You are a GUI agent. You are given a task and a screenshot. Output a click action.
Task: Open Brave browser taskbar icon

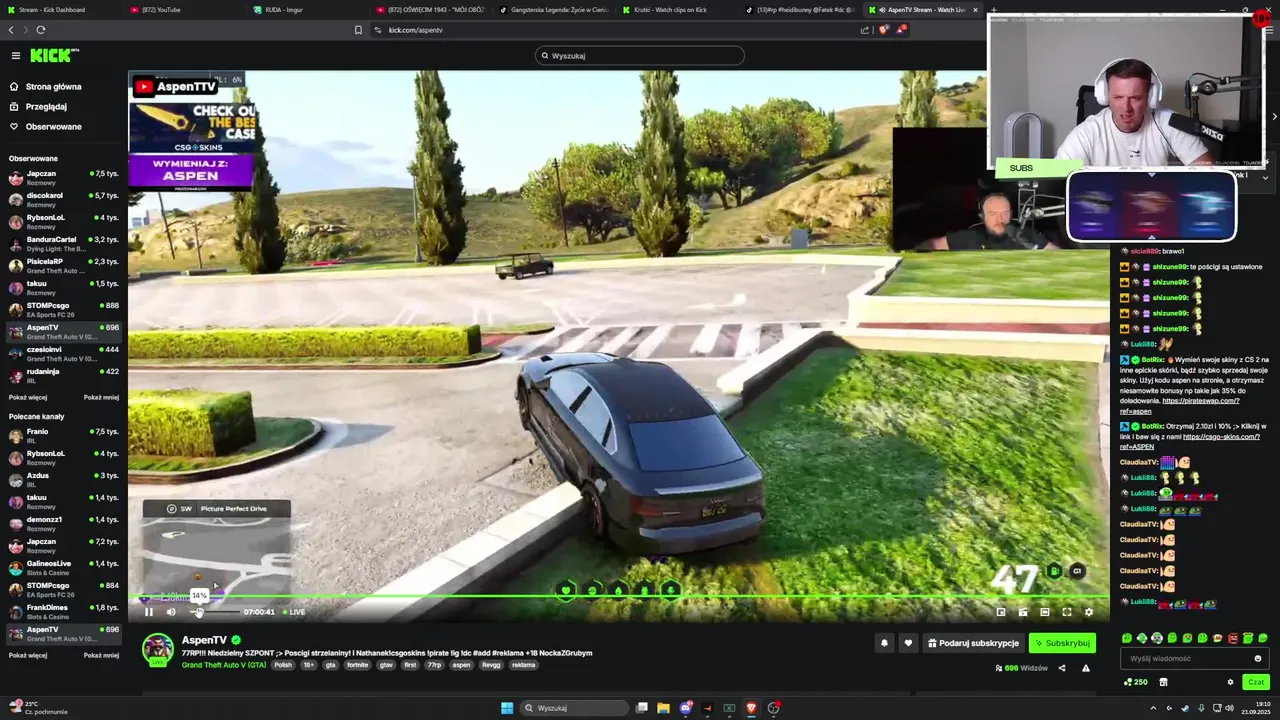point(751,708)
